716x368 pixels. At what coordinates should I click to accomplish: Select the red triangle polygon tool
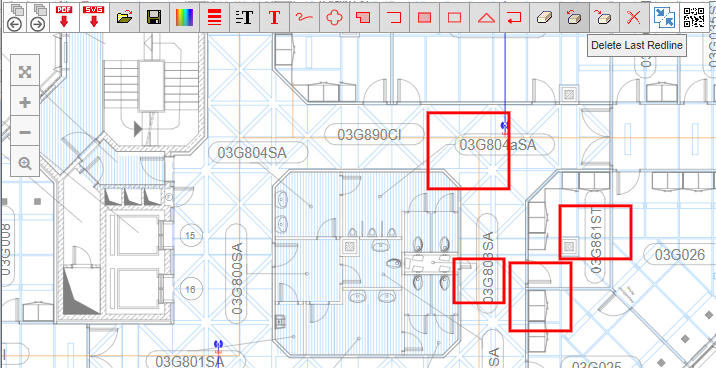pyautogui.click(x=484, y=17)
